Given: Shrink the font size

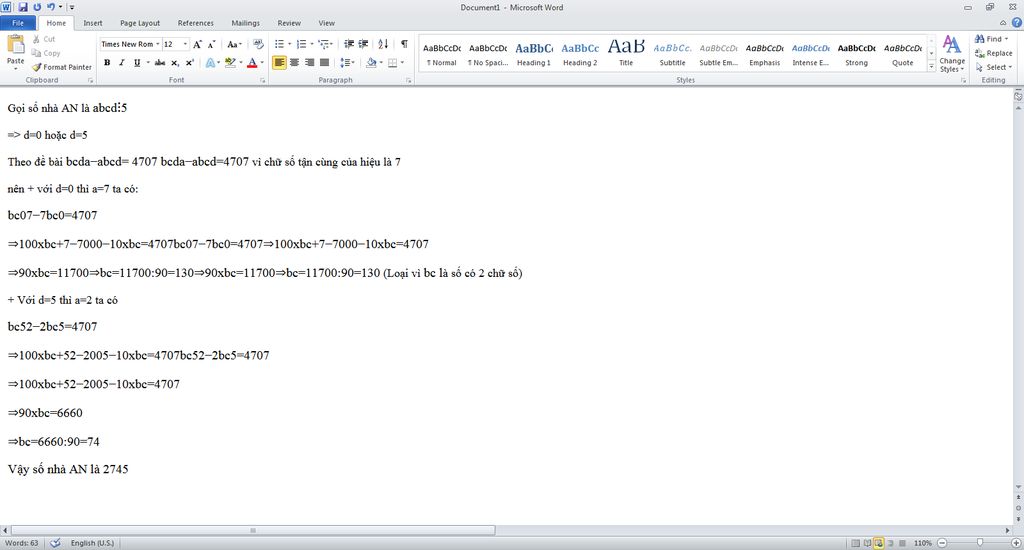Looking at the screenshot, I should point(212,44).
